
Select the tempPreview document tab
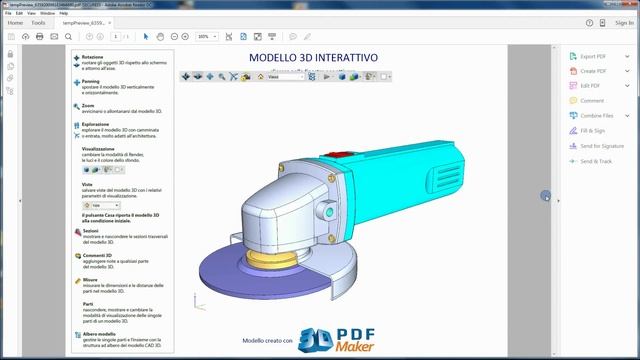coord(84,23)
